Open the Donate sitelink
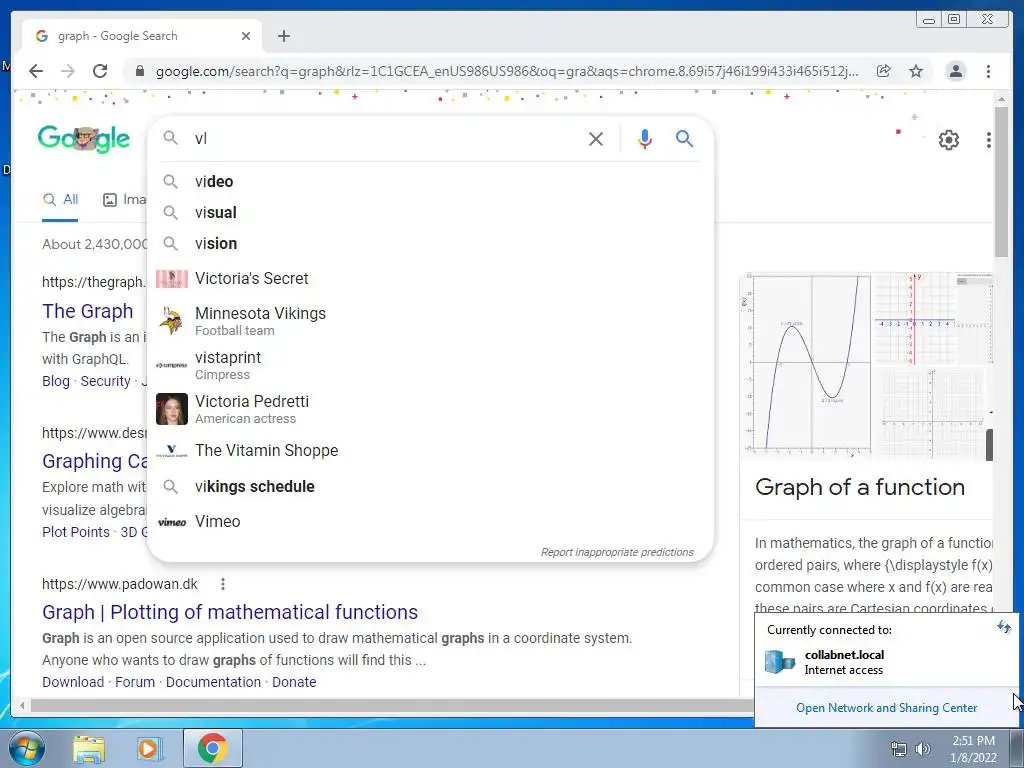 294,682
